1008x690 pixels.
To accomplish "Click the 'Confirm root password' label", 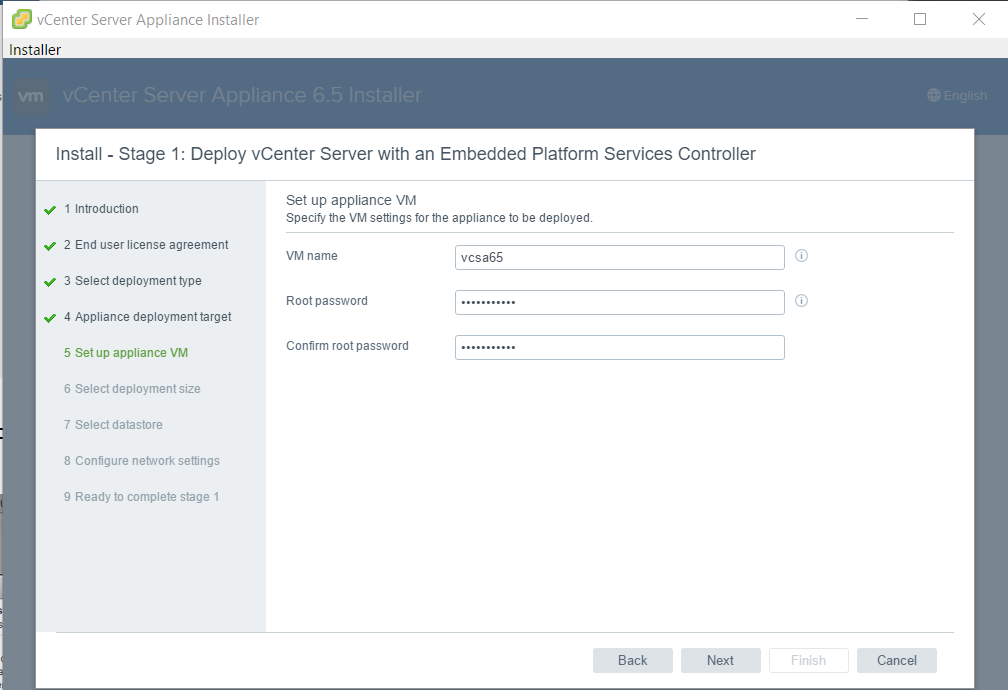I will (347, 346).
